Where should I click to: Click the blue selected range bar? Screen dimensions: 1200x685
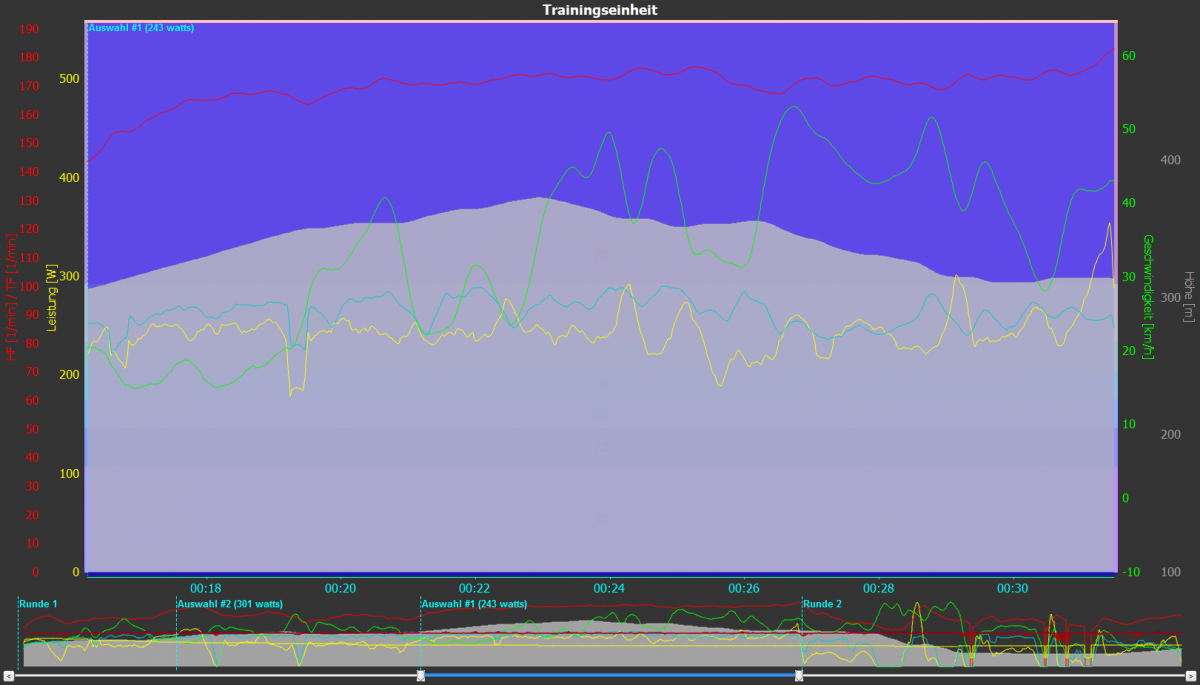pyautogui.click(x=610, y=677)
